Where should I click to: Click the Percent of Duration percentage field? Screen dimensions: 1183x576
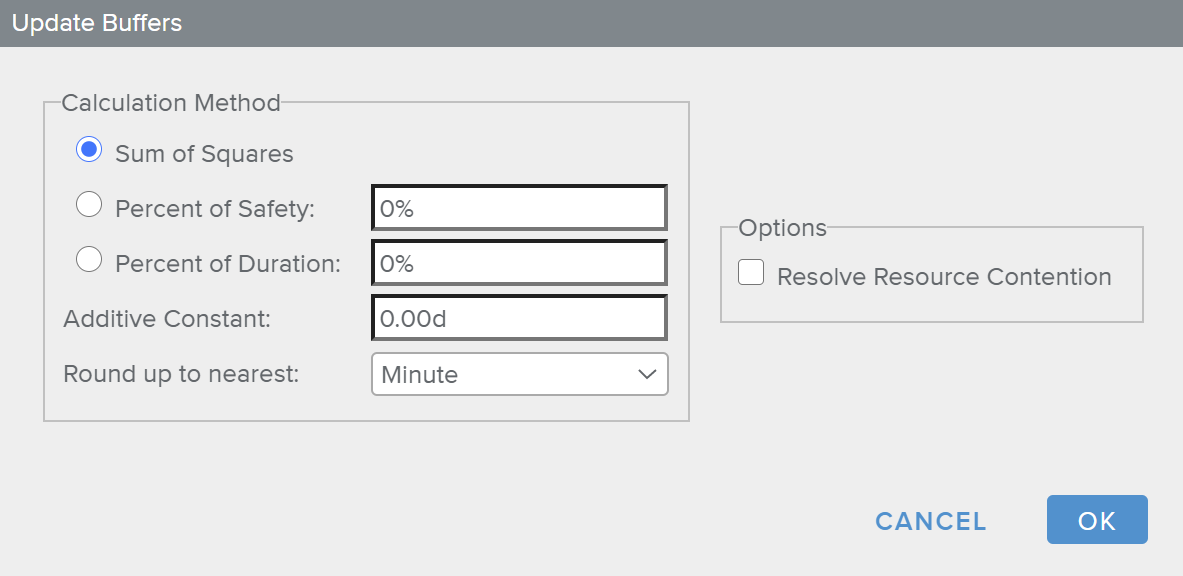click(519, 262)
